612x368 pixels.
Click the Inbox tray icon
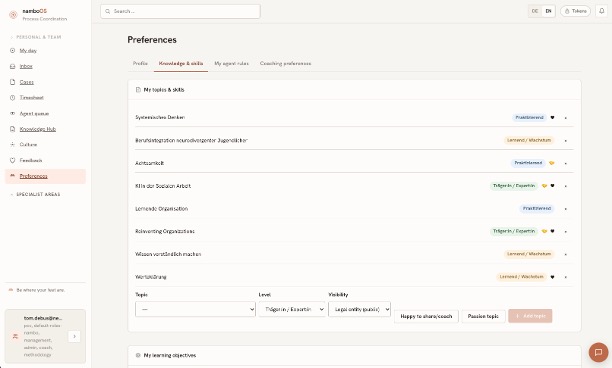pyautogui.click(x=12, y=66)
